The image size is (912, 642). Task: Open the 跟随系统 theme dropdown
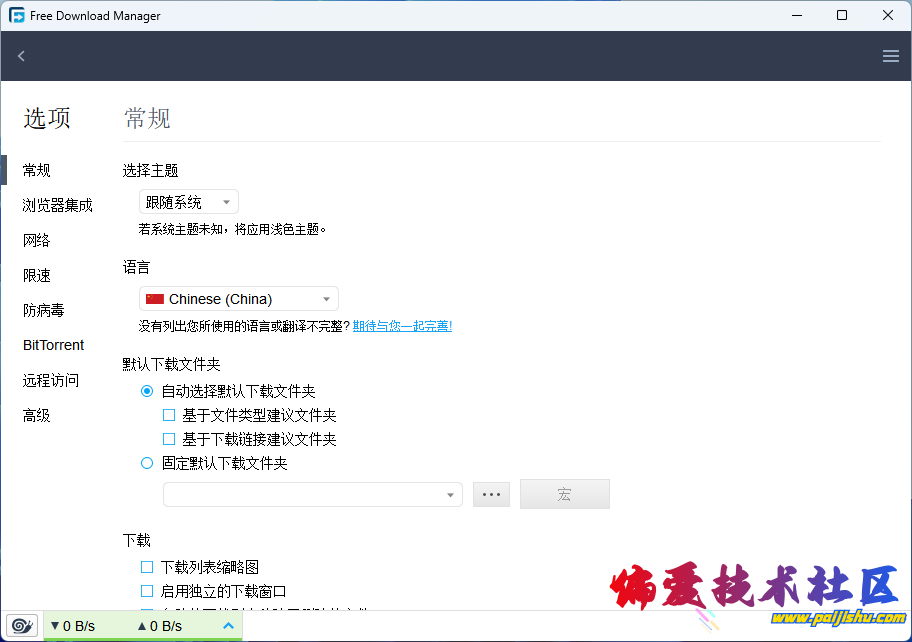pos(188,202)
